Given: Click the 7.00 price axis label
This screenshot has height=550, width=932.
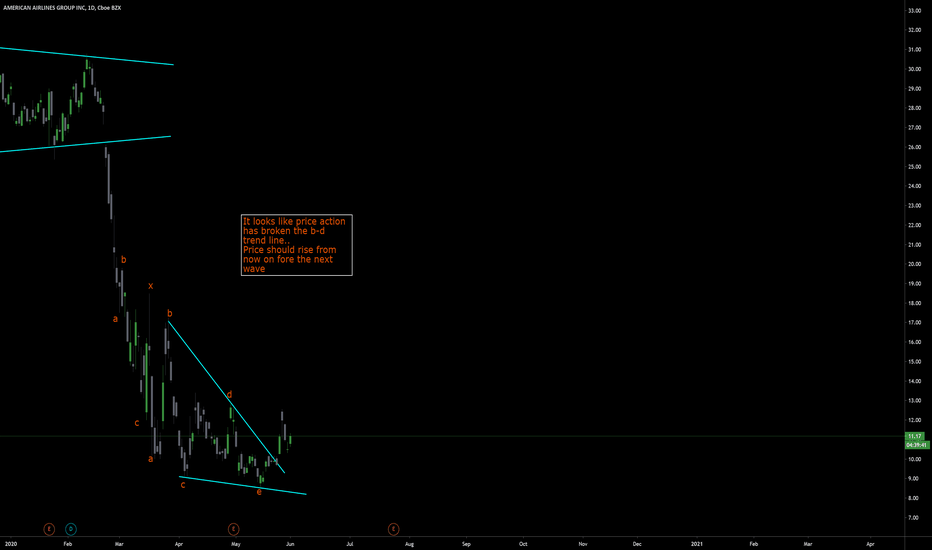Looking at the screenshot, I should point(914,518).
